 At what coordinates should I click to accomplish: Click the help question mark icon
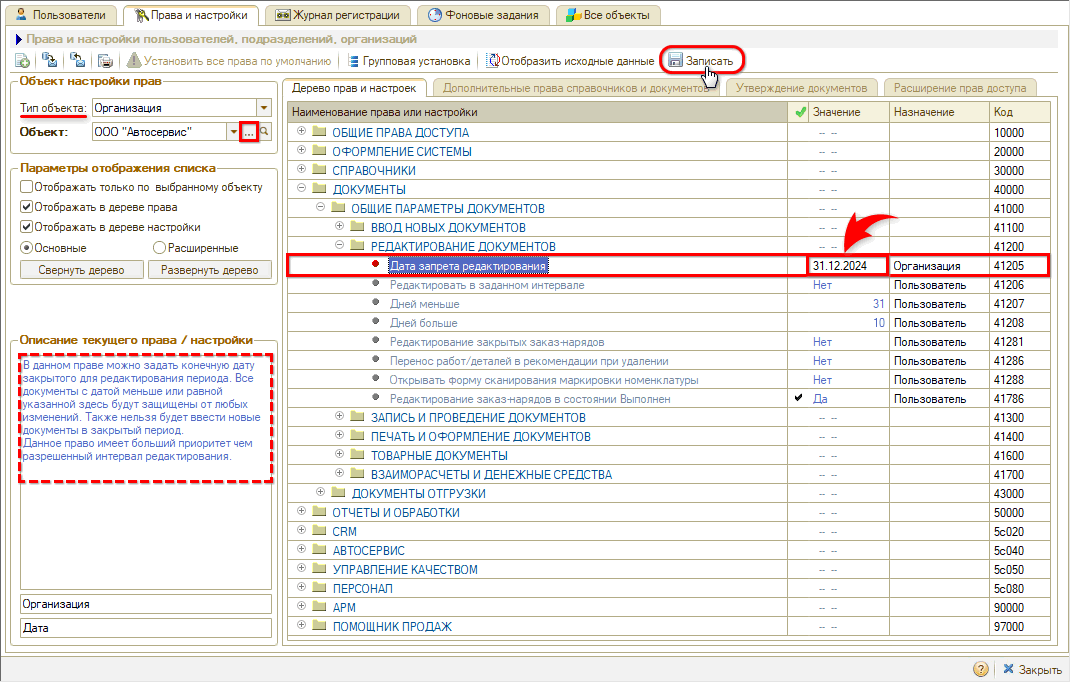980,669
